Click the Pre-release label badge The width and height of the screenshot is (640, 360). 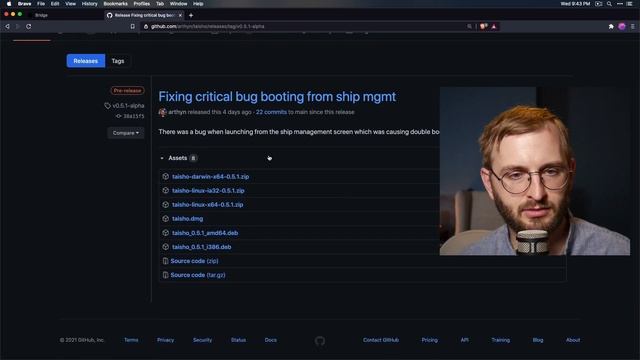127,91
